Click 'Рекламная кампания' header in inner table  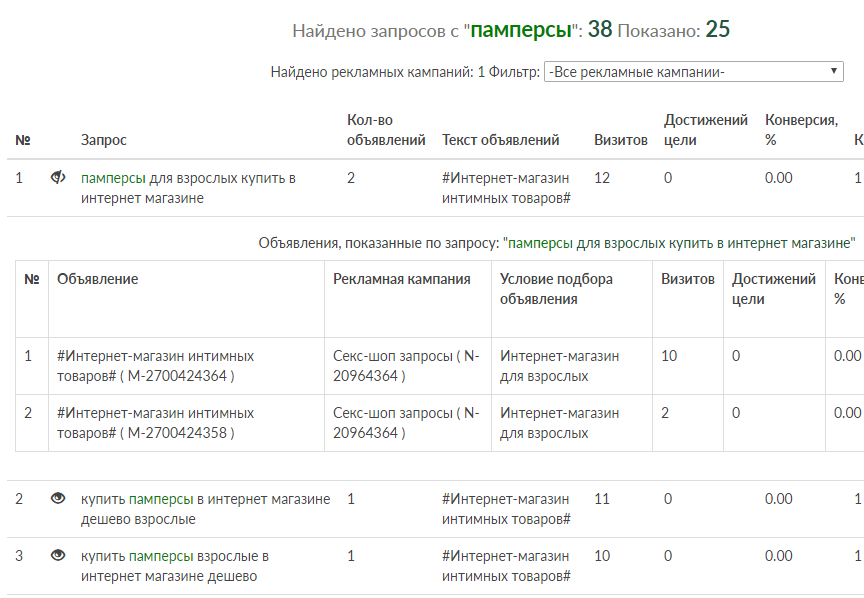[x=402, y=279]
